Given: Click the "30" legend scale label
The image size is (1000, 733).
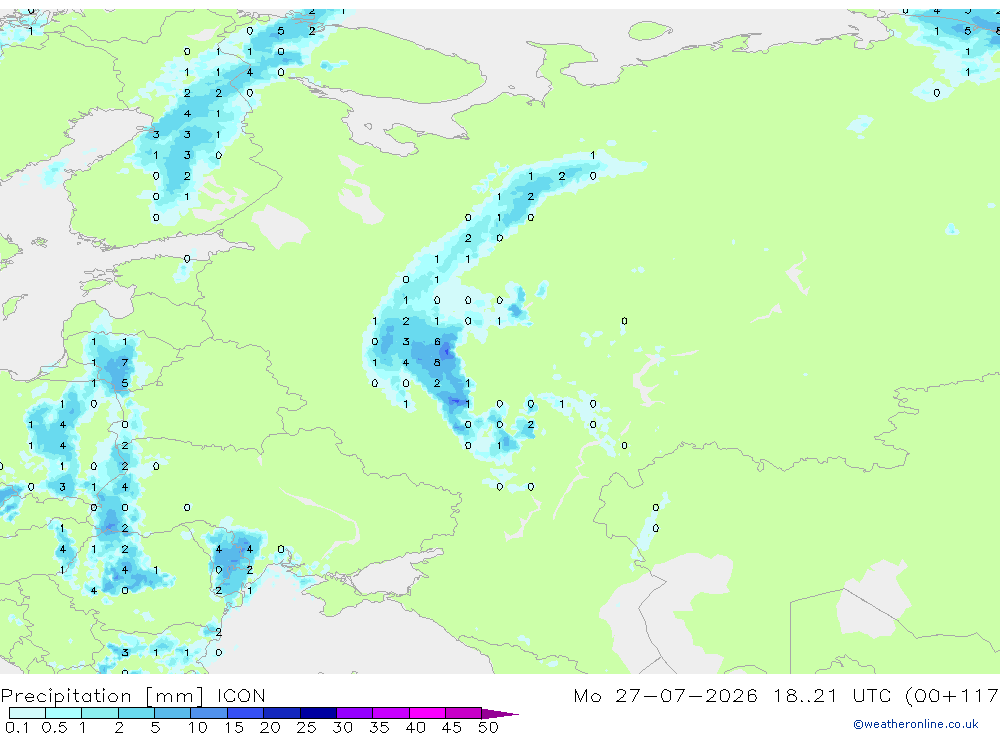Looking at the screenshot, I should tap(342, 727).
